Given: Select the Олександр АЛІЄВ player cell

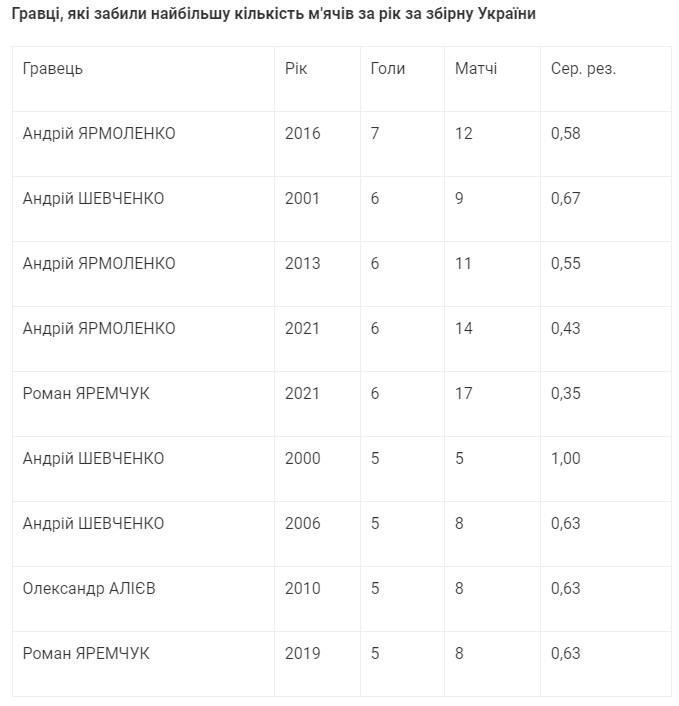Looking at the screenshot, I should point(89,588).
